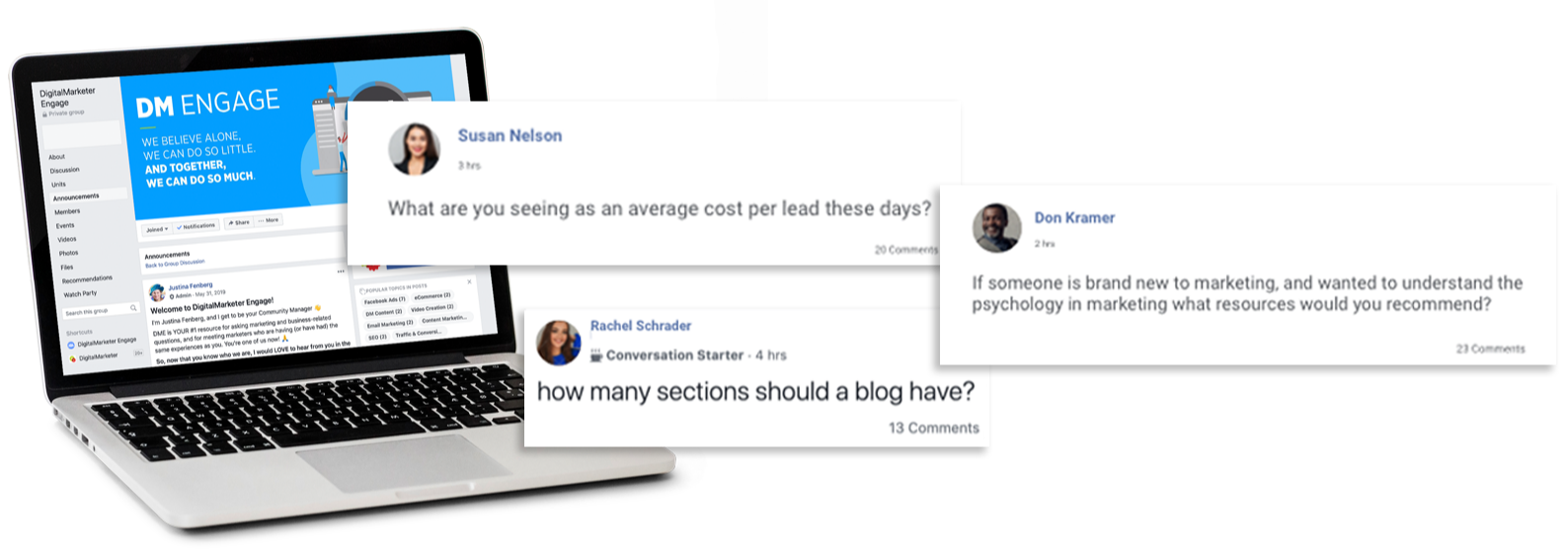Screen dimensions: 1568x550
Task: Click Susan Nelson's profile photo
Action: coord(415,149)
